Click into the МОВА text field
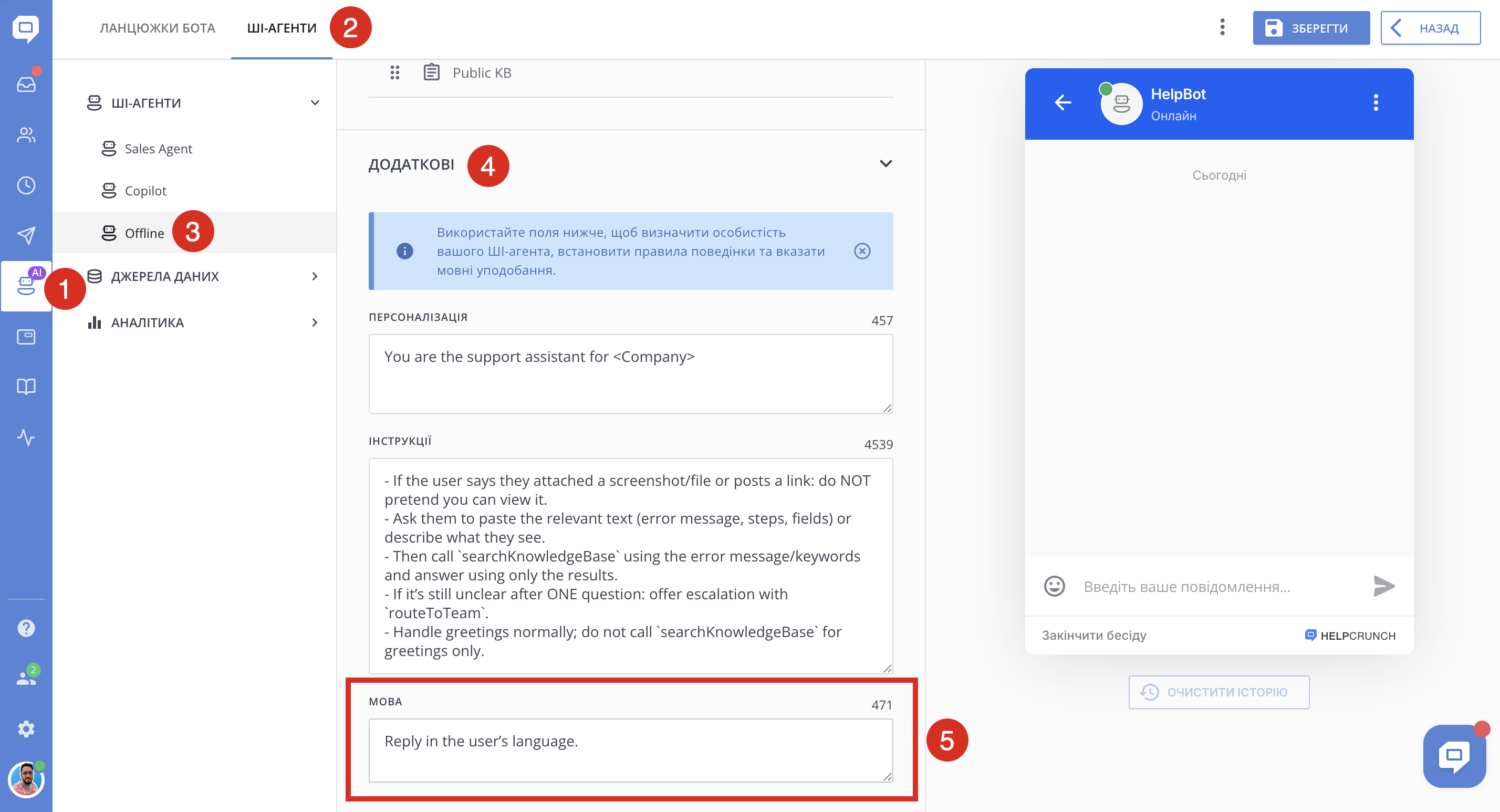 click(630, 749)
